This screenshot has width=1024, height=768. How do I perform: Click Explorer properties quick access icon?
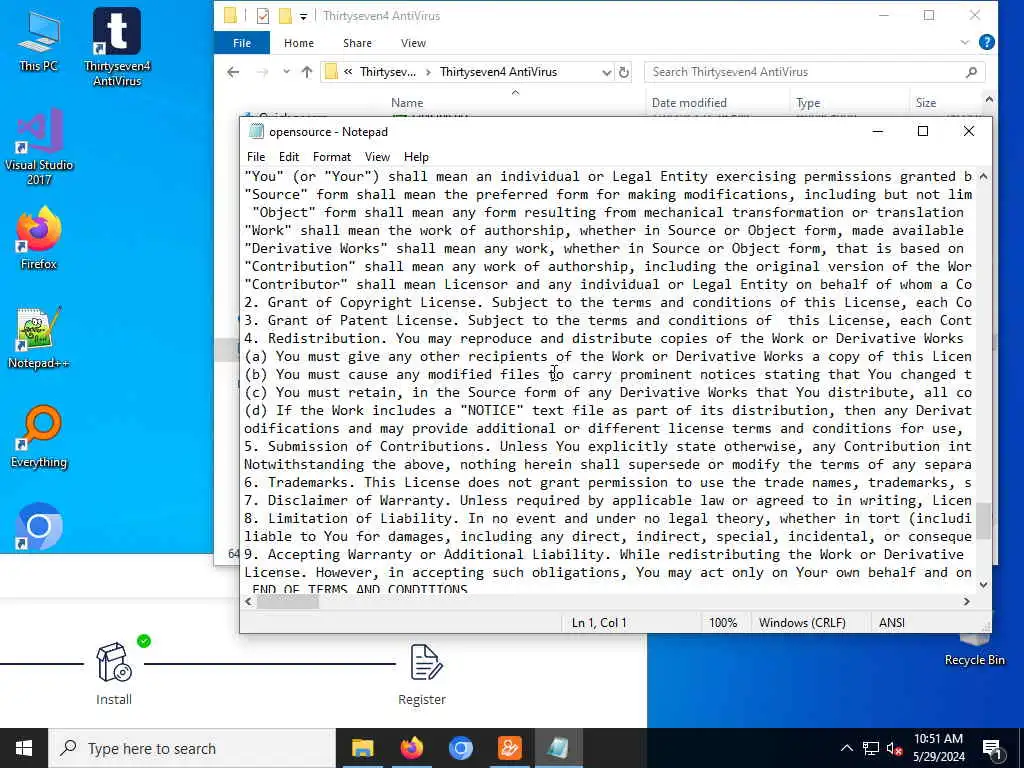point(263,16)
